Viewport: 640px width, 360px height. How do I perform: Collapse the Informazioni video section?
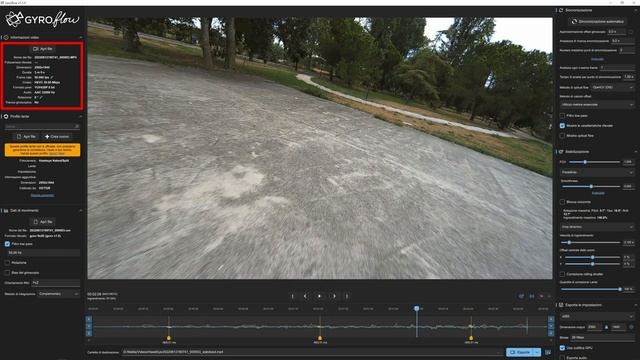pyautogui.click(x=81, y=38)
